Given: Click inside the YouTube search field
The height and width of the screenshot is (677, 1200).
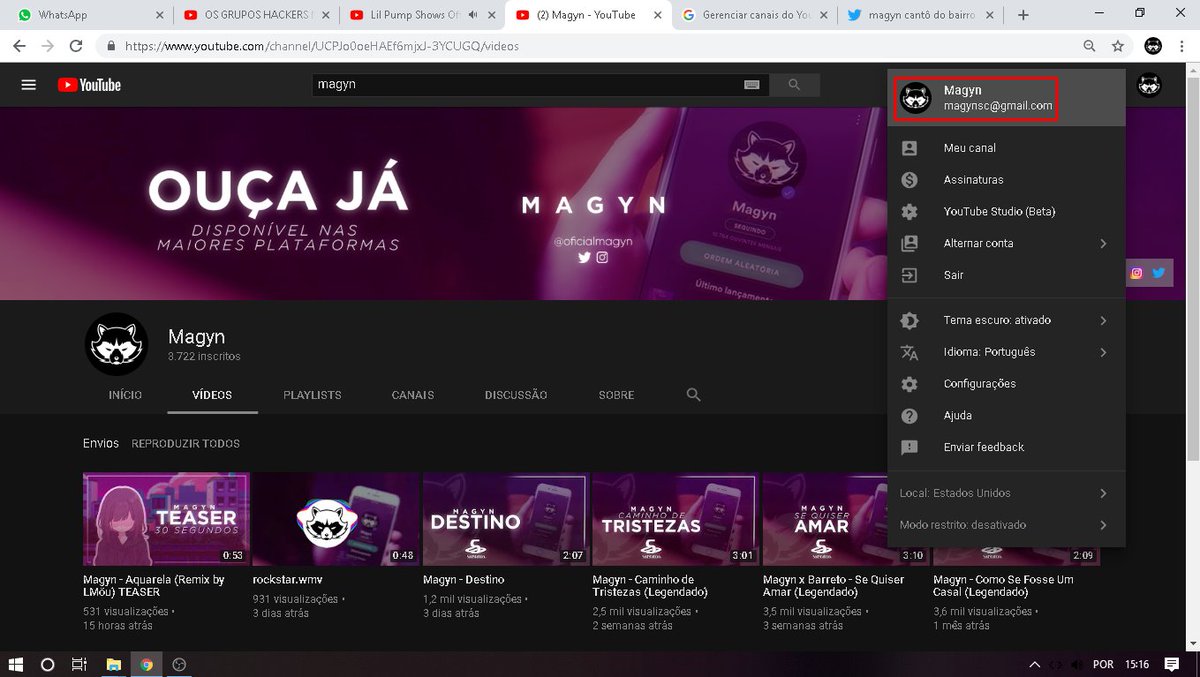Looking at the screenshot, I should pos(525,85).
